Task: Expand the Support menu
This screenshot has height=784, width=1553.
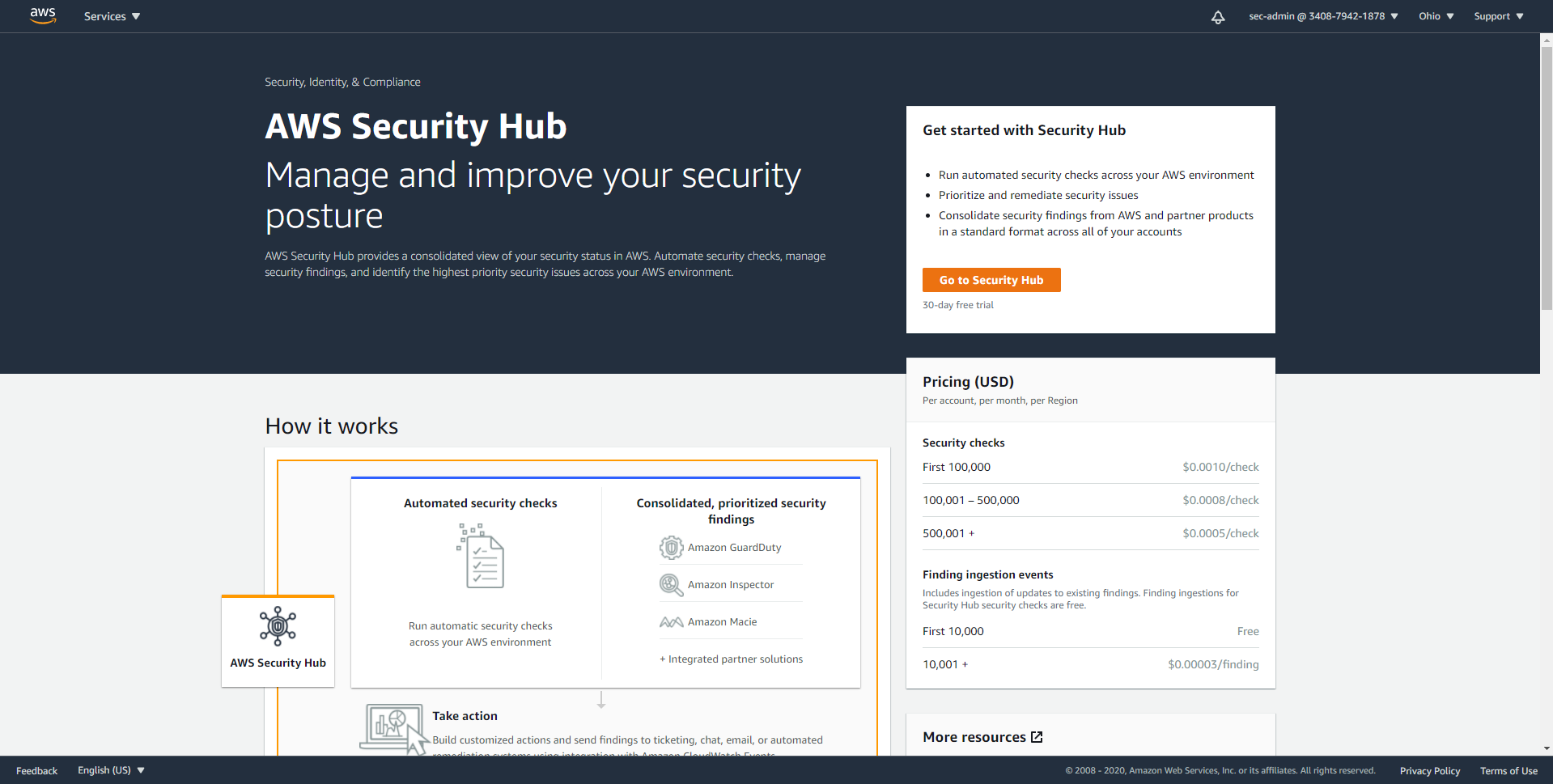Action: point(1498,16)
